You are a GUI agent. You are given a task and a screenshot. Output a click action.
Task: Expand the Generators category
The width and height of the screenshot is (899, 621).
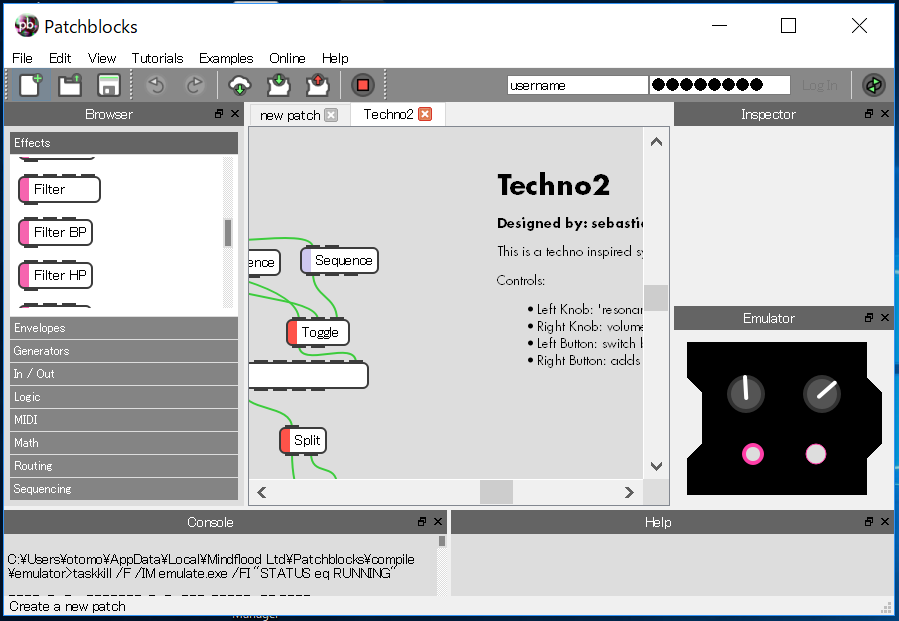124,351
